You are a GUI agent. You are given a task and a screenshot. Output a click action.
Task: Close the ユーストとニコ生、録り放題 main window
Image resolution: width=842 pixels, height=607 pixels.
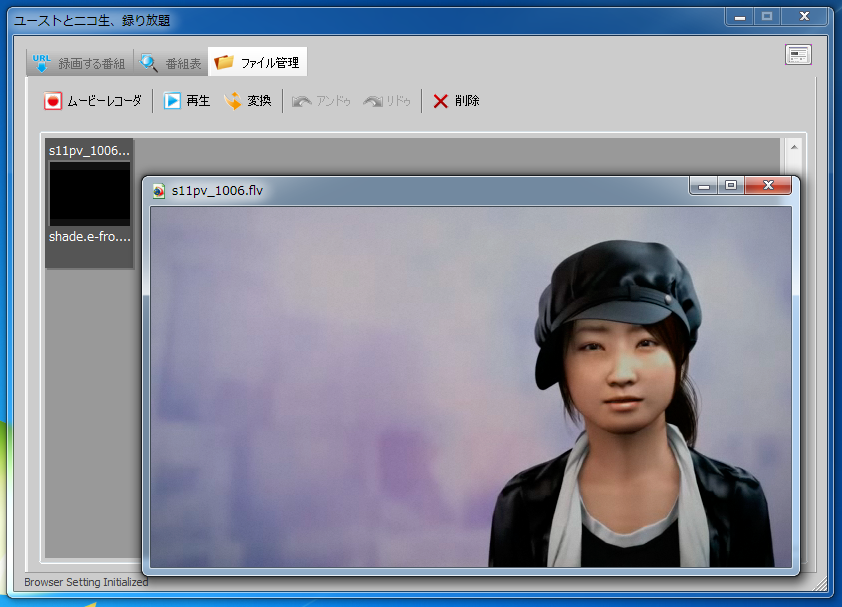(804, 17)
